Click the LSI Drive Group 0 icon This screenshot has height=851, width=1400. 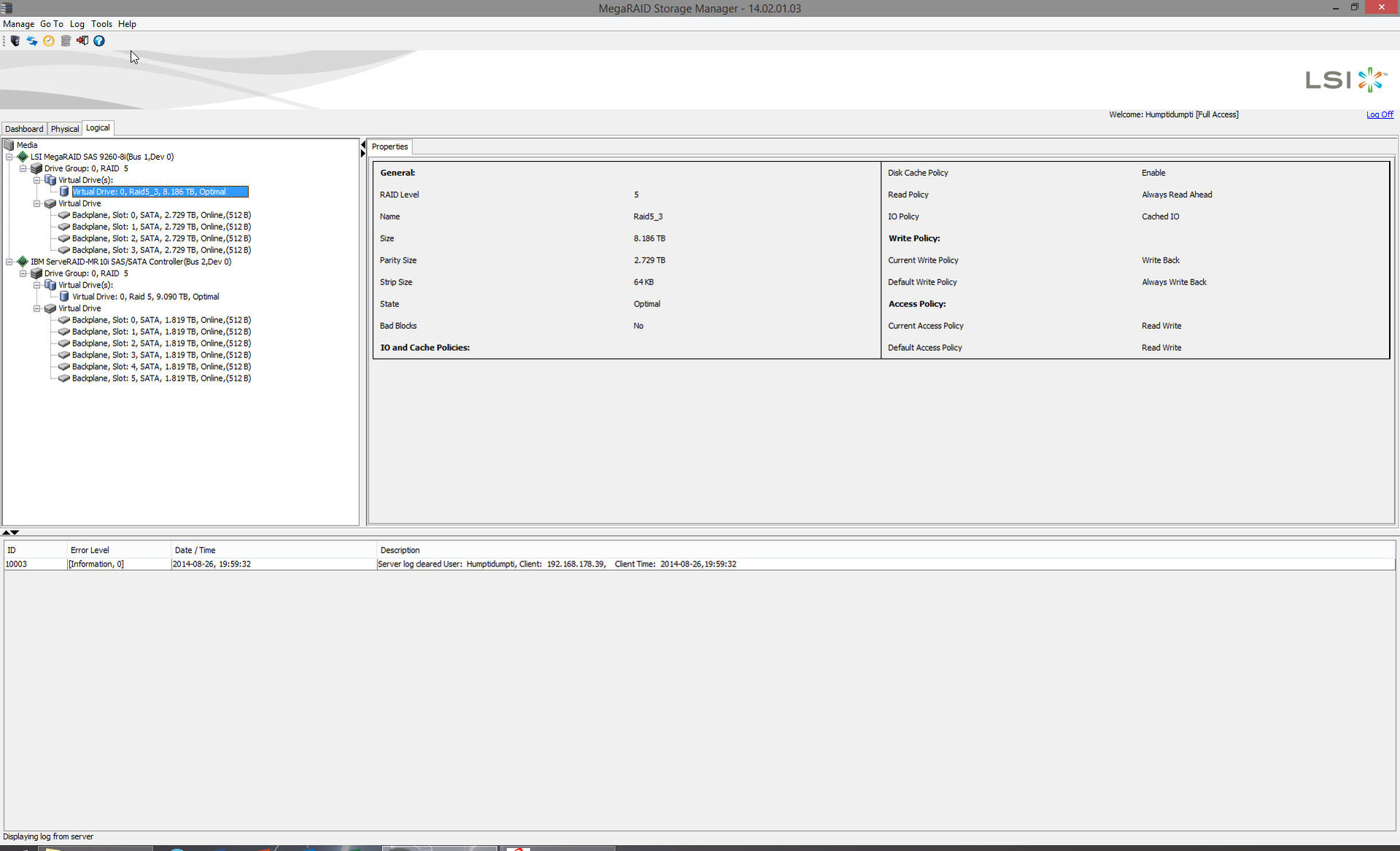click(x=36, y=168)
